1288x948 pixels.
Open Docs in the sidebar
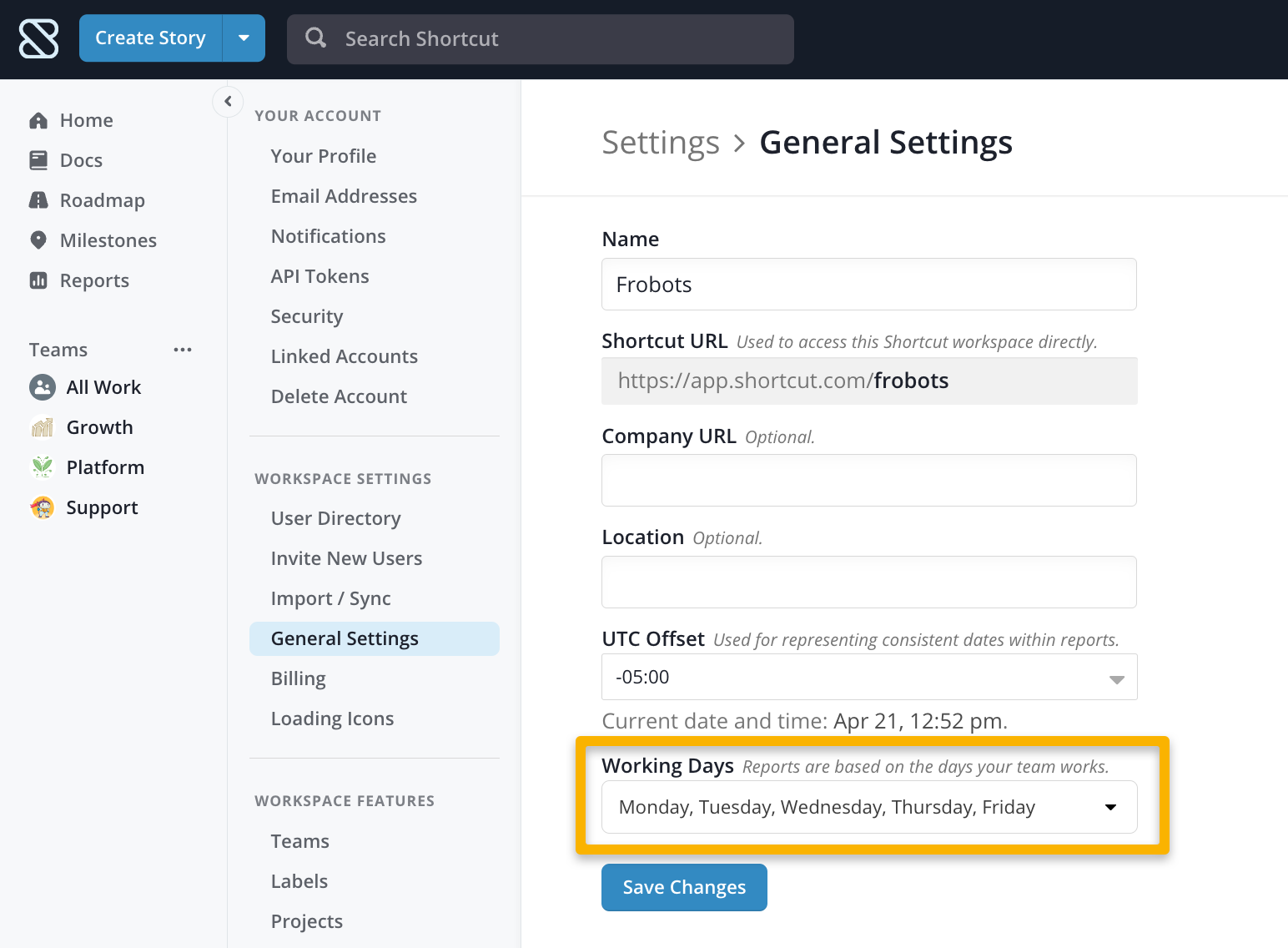click(x=82, y=160)
